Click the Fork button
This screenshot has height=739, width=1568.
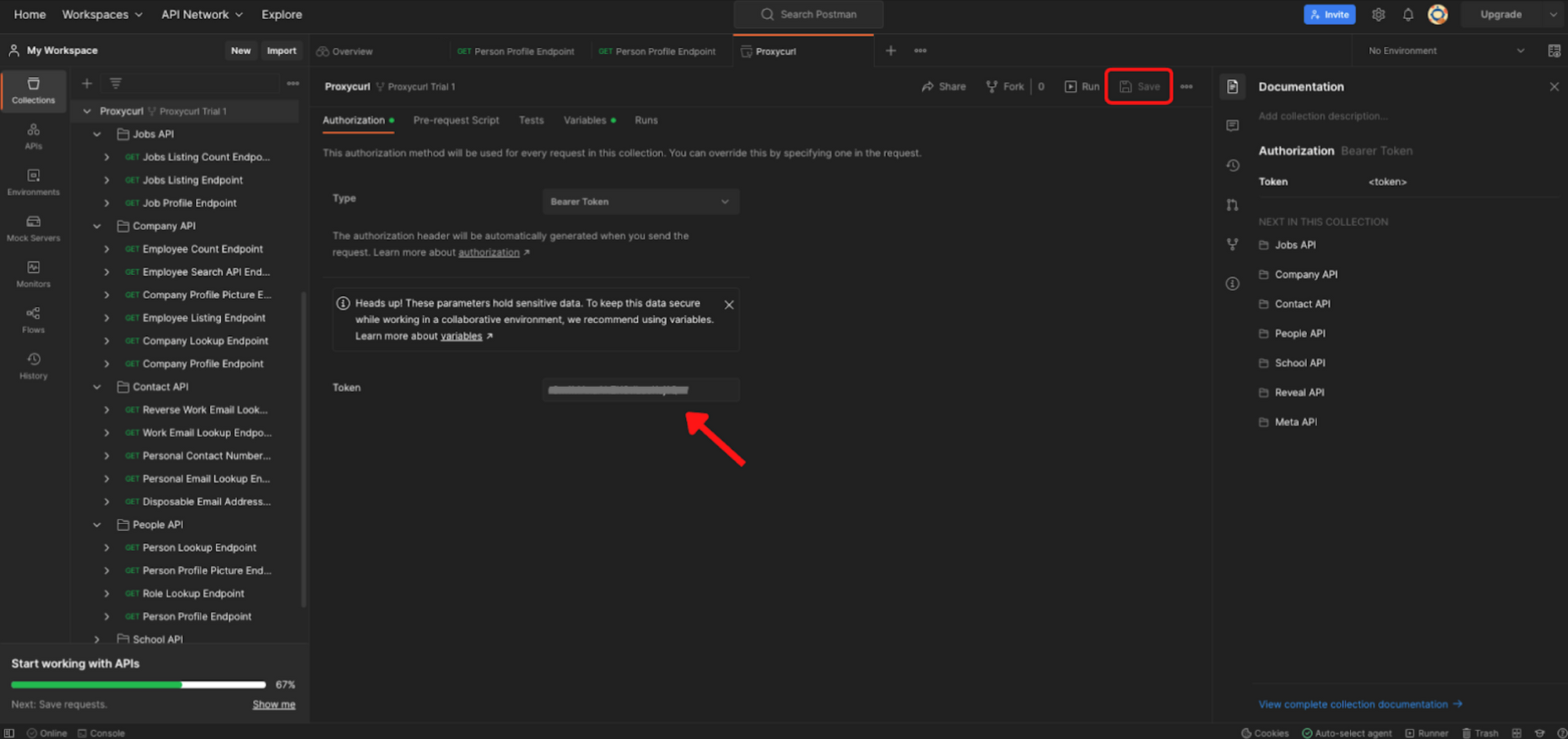[1005, 86]
